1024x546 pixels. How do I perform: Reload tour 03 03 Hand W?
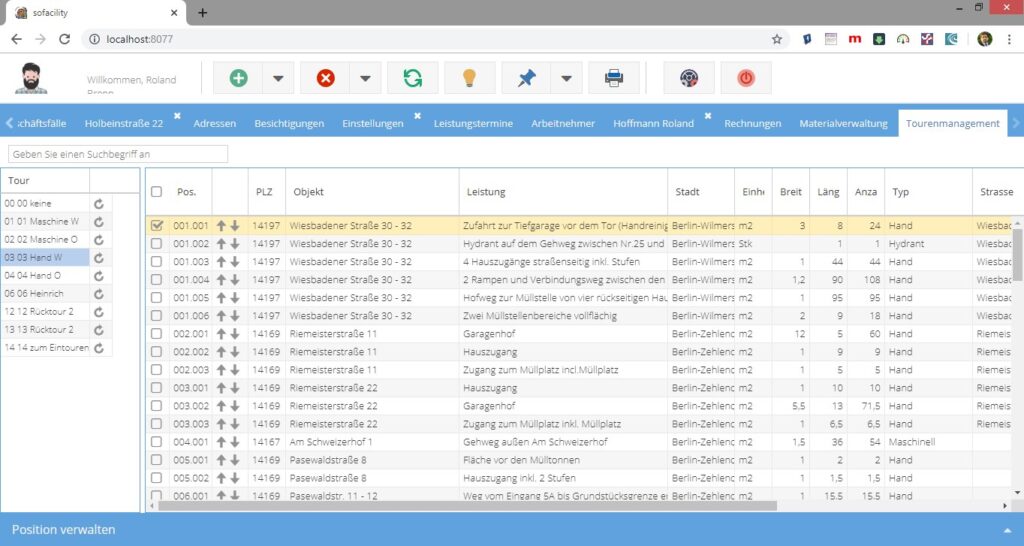pos(99,258)
